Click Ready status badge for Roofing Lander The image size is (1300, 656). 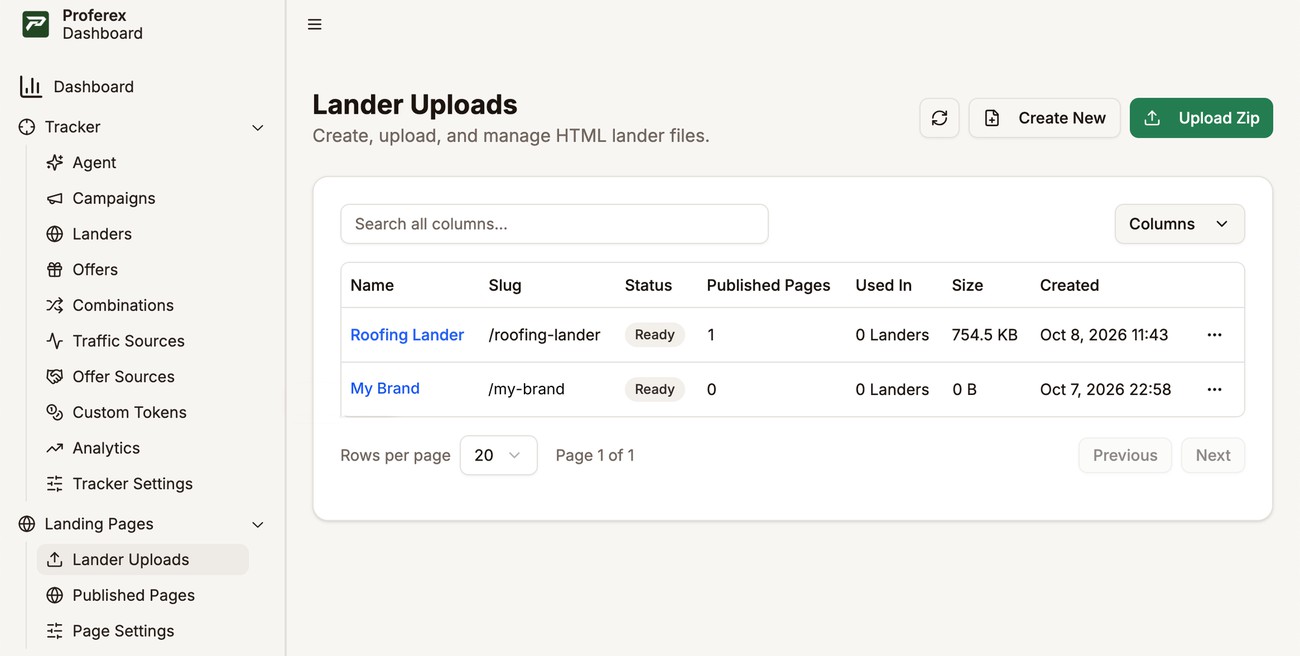pos(655,335)
